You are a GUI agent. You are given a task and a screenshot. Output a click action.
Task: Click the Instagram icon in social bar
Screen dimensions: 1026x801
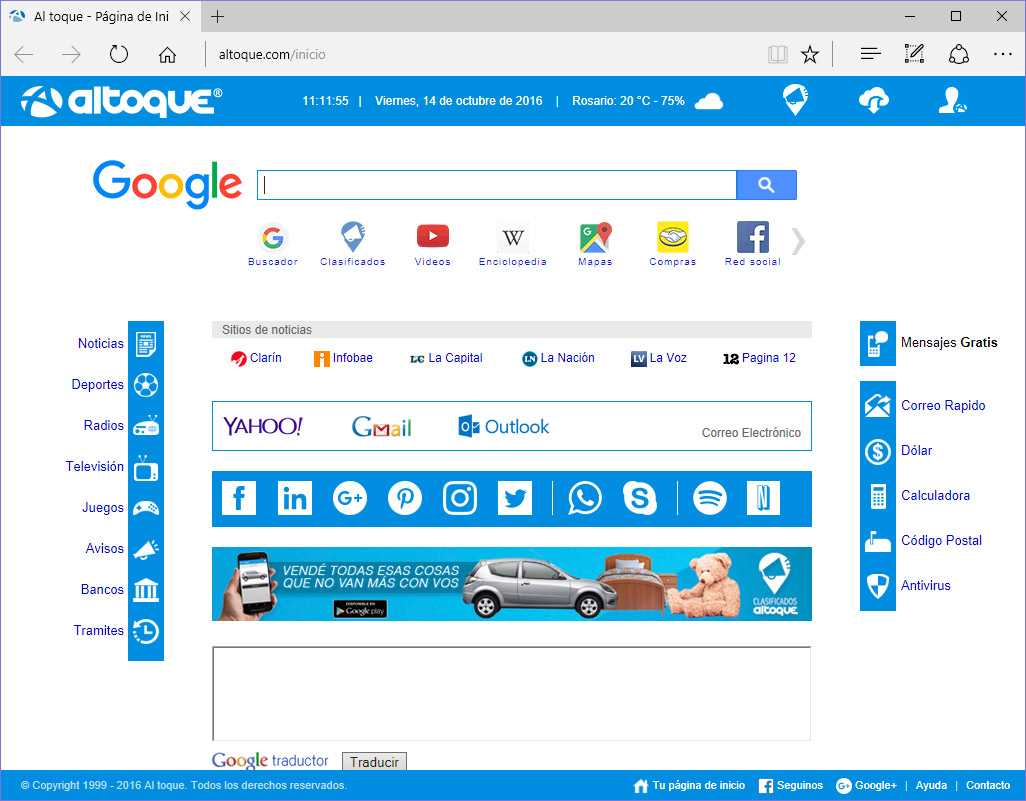460,499
